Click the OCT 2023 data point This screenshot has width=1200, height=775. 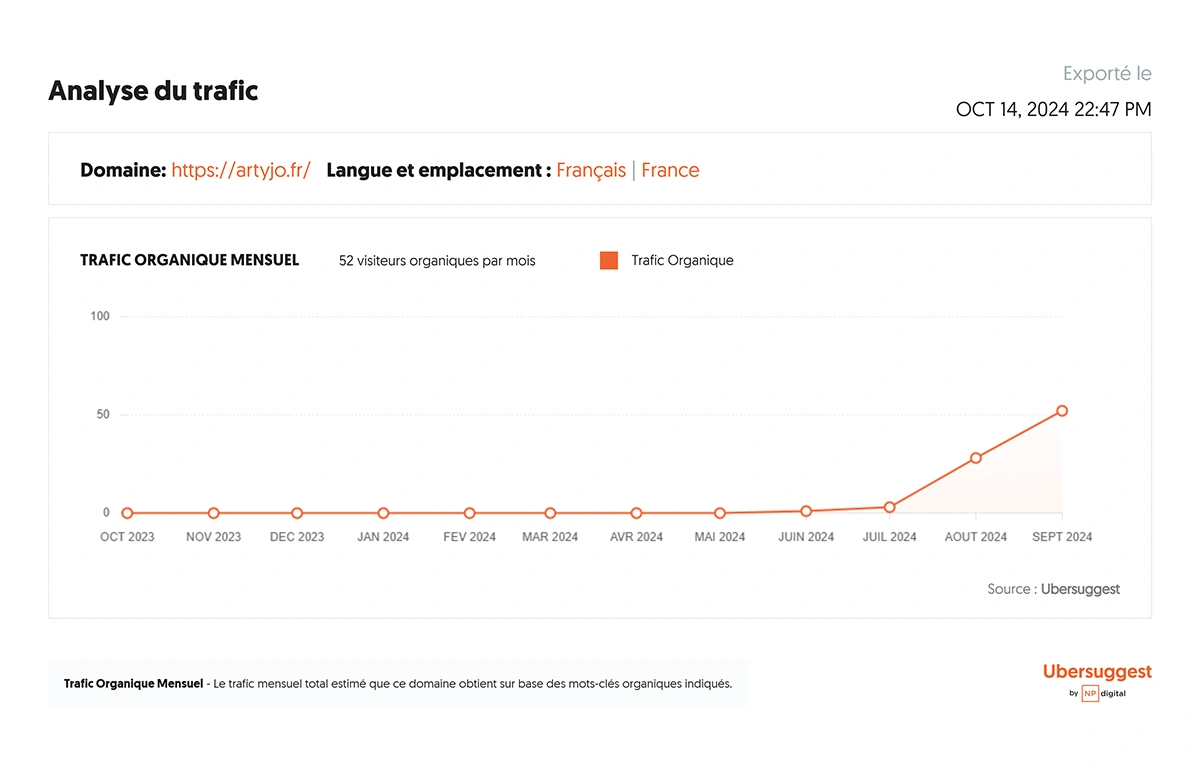click(127, 513)
